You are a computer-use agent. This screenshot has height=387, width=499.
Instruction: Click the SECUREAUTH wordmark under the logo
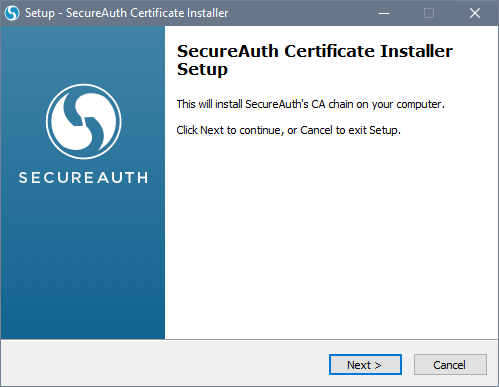coord(83,178)
